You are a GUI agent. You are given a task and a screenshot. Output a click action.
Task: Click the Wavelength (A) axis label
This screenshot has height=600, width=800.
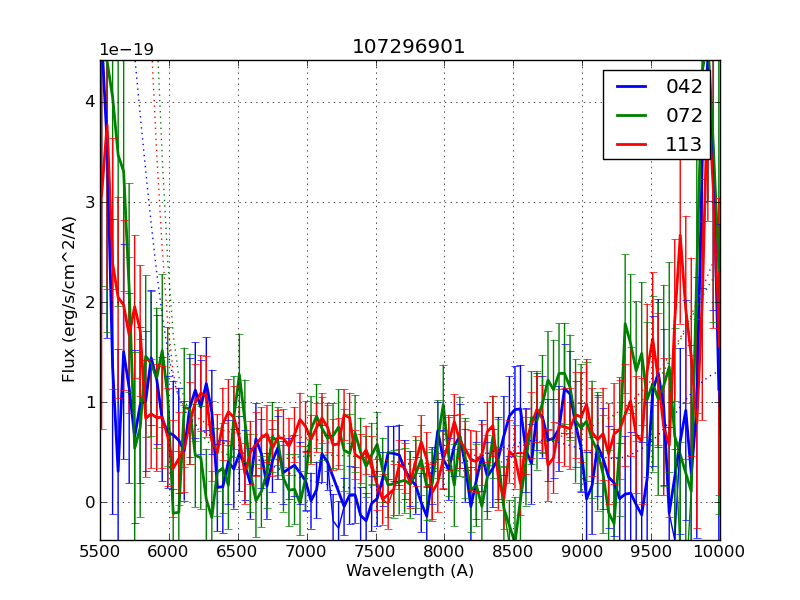410,571
